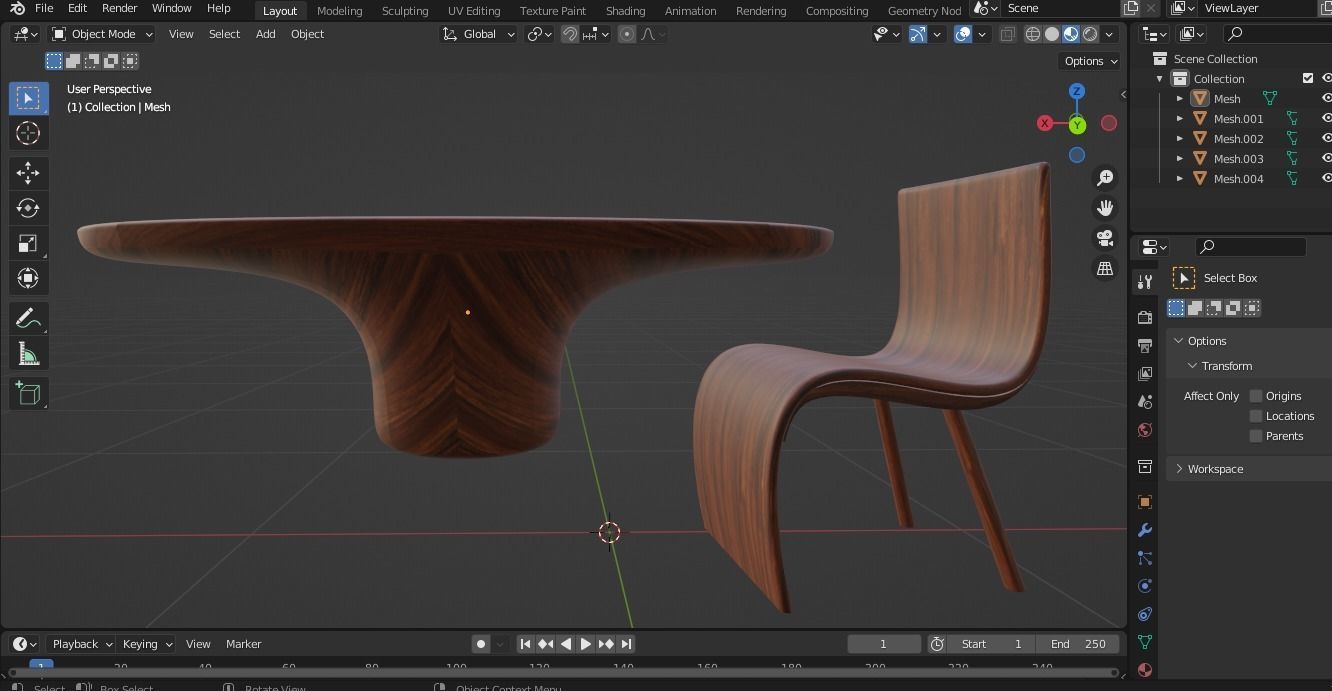Open the Render properties tab
The height and width of the screenshot is (691, 1332).
(x=1145, y=317)
